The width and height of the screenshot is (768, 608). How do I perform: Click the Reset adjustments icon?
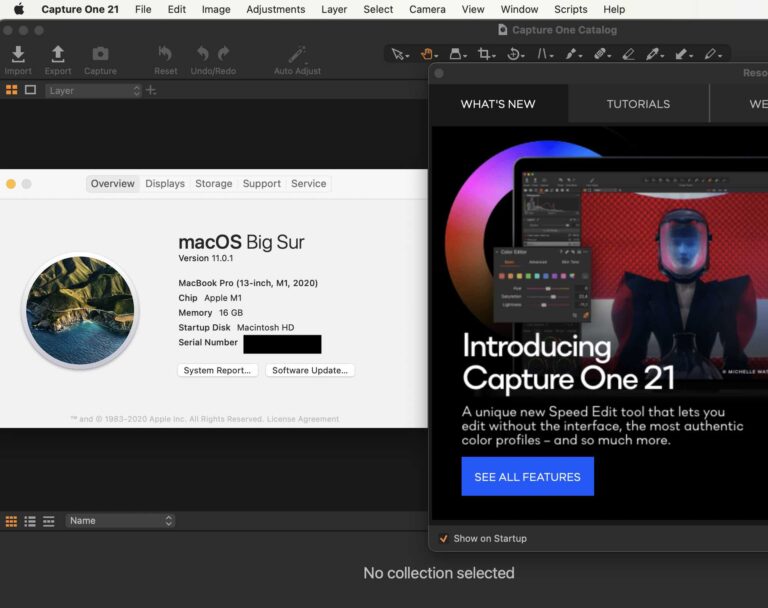tap(165, 53)
